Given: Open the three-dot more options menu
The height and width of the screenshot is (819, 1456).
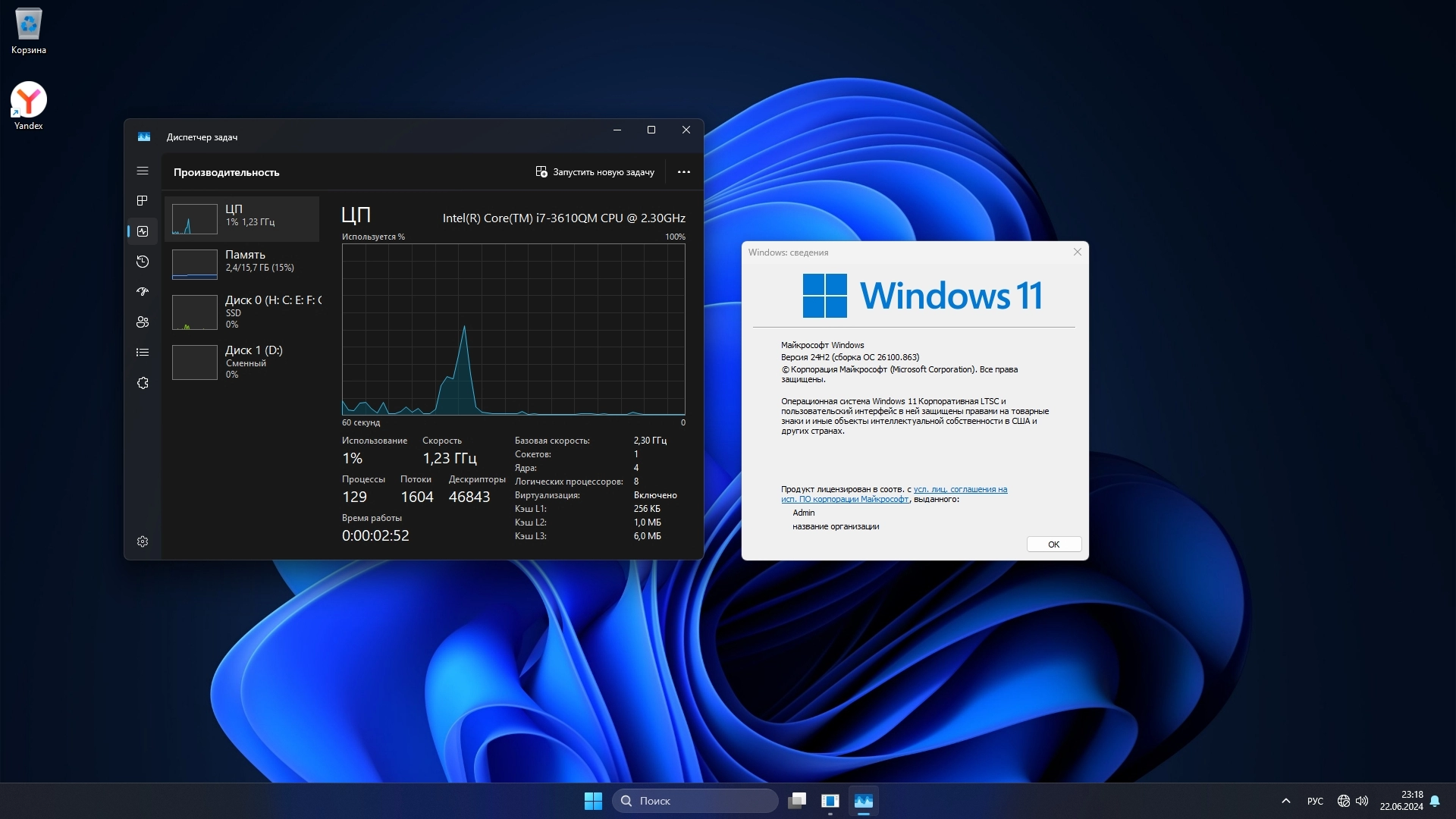Looking at the screenshot, I should [683, 172].
